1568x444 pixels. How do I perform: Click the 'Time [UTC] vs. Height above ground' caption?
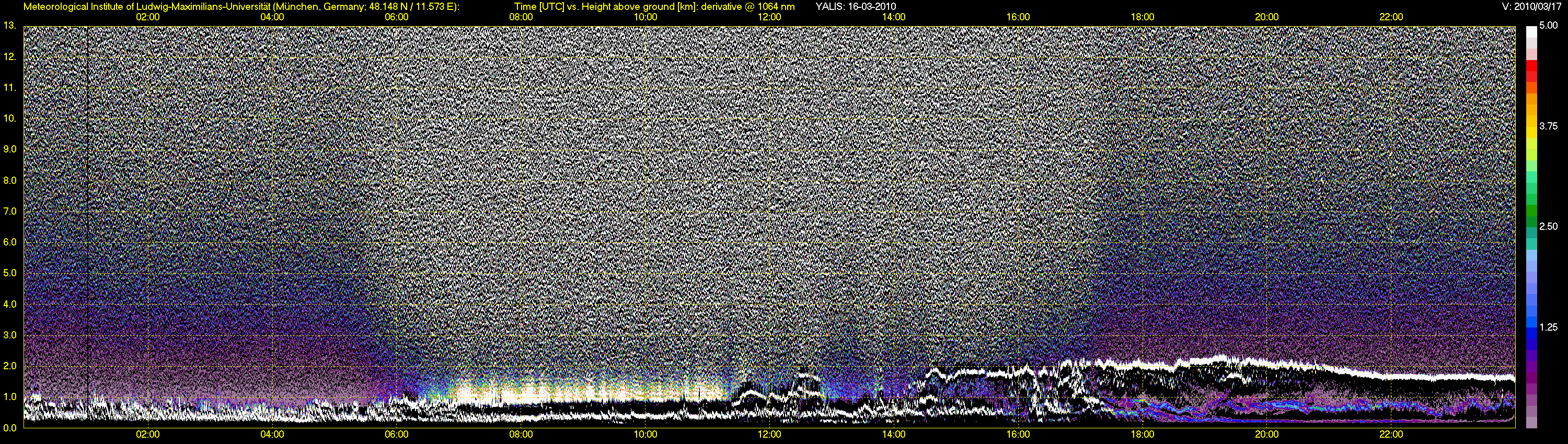click(654, 7)
